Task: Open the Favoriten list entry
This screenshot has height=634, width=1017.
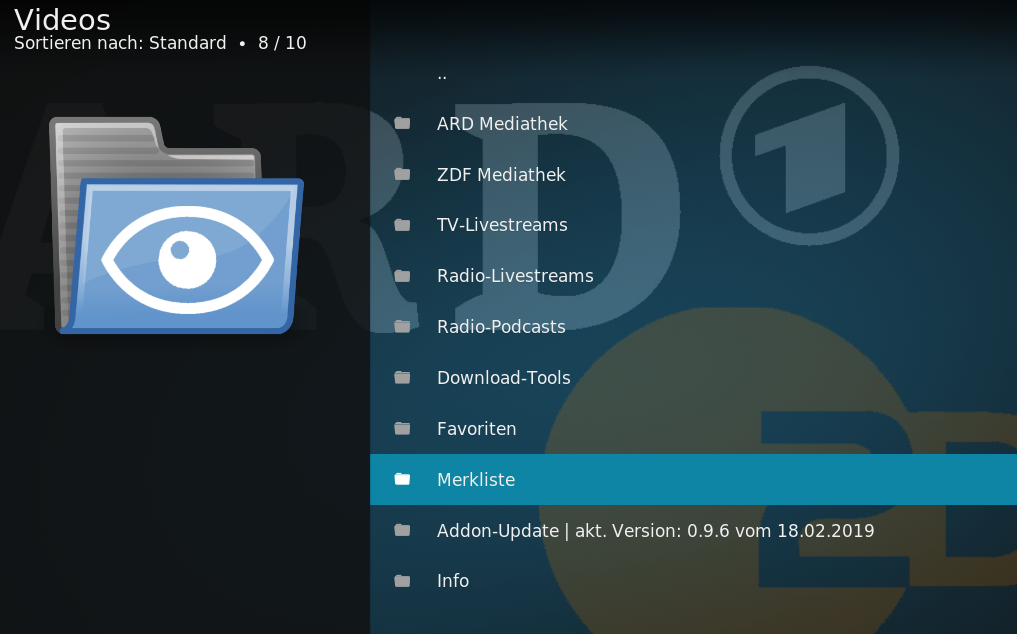Action: click(693, 428)
